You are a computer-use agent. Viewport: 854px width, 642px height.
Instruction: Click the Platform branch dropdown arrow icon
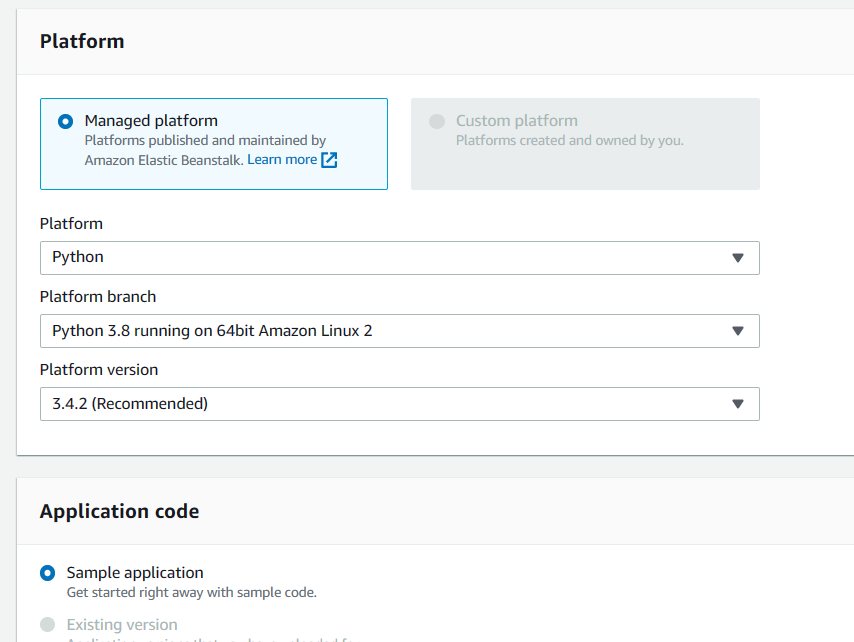pyautogui.click(x=738, y=331)
